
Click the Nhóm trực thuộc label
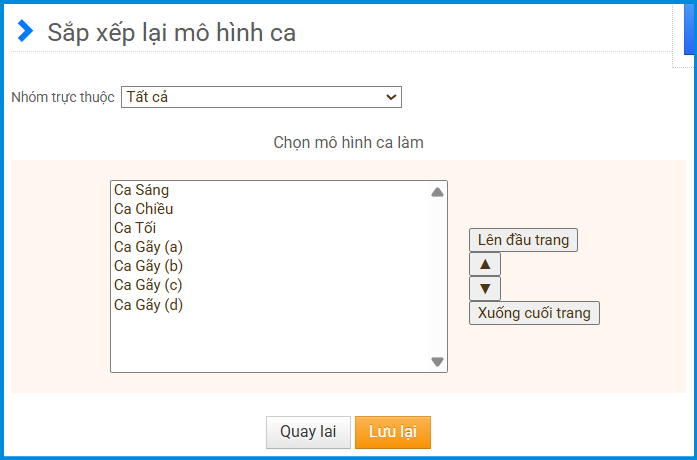point(63,97)
